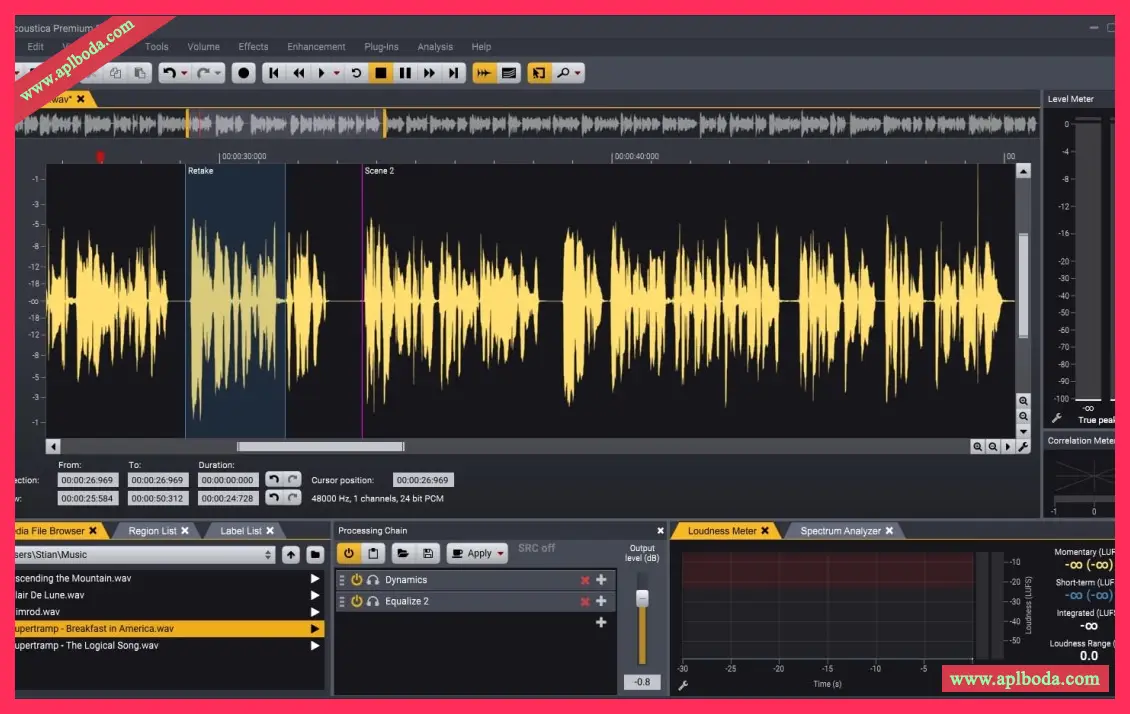The image size is (1130, 714).
Task: Open the Effects menu
Action: [253, 47]
